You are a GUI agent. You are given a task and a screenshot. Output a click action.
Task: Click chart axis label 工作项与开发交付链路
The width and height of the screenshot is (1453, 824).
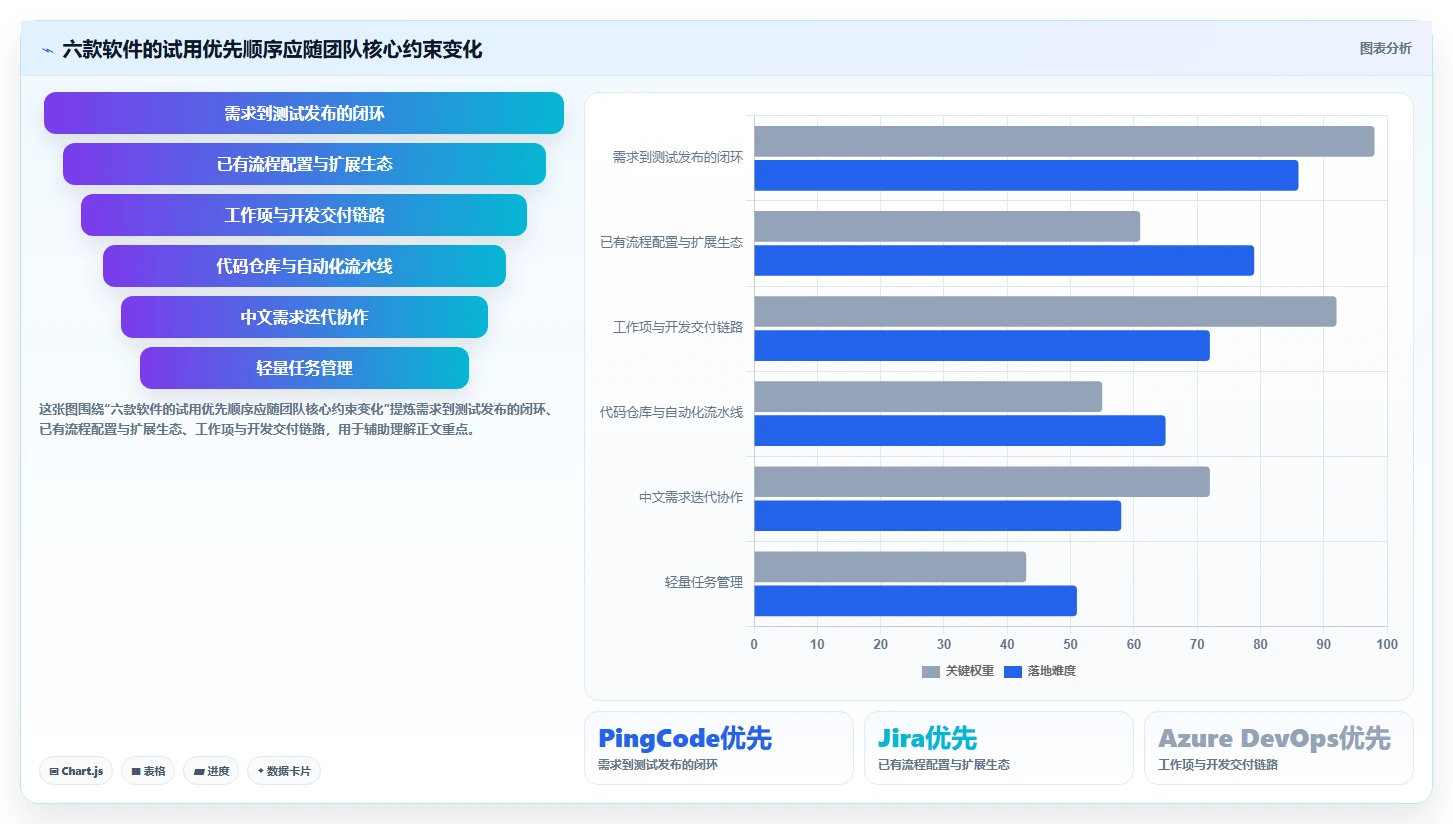678,327
